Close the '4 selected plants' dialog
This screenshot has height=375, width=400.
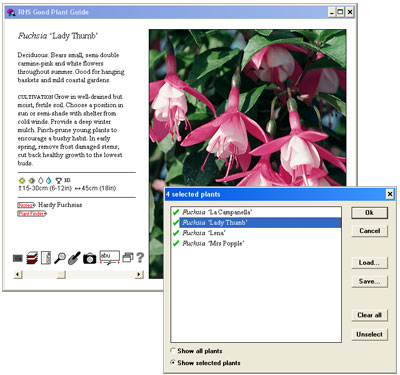tap(390, 194)
